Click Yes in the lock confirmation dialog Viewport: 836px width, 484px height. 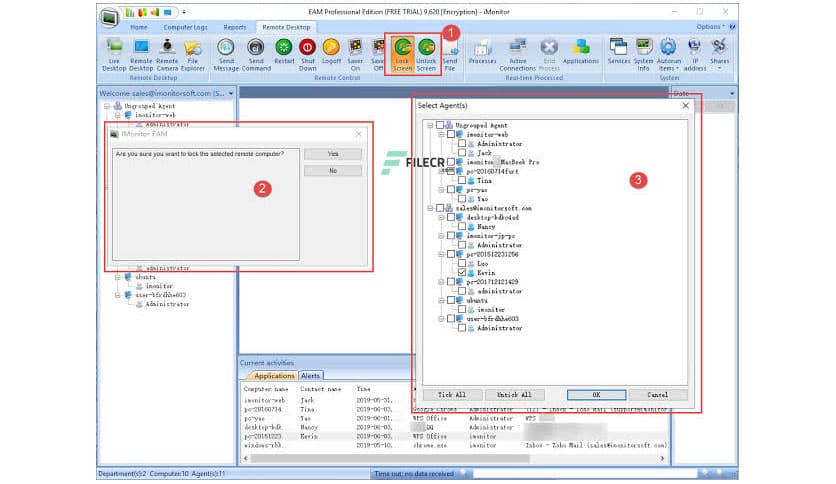pos(333,154)
